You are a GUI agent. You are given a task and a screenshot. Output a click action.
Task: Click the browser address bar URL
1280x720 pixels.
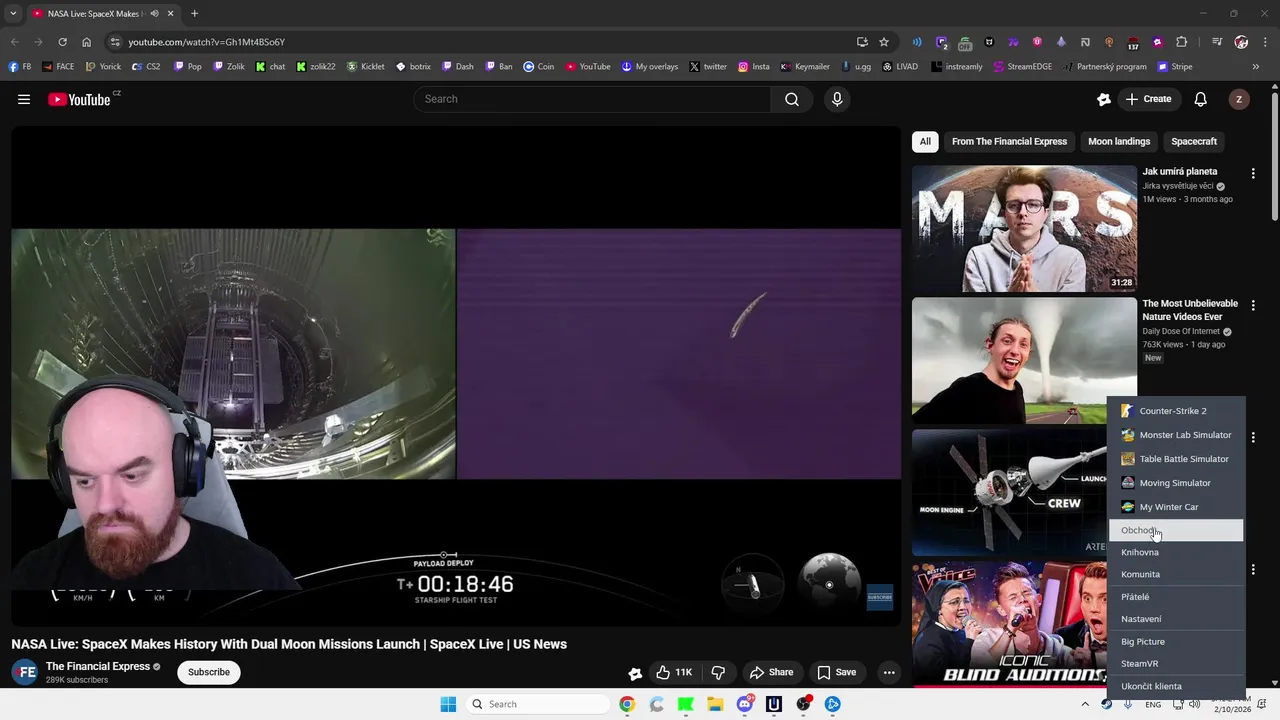[x=207, y=42]
